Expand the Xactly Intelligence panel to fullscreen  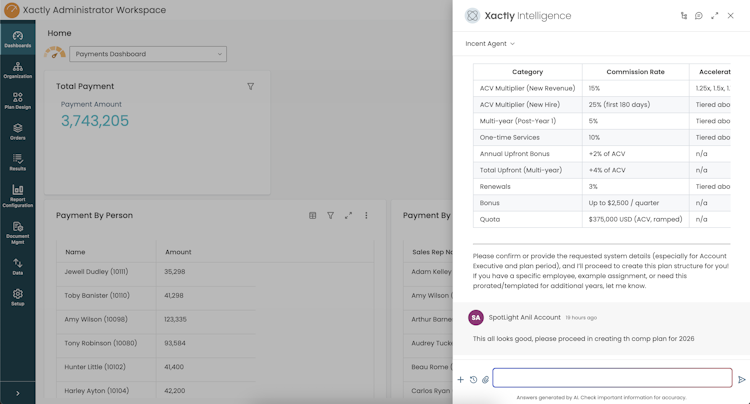(x=715, y=16)
